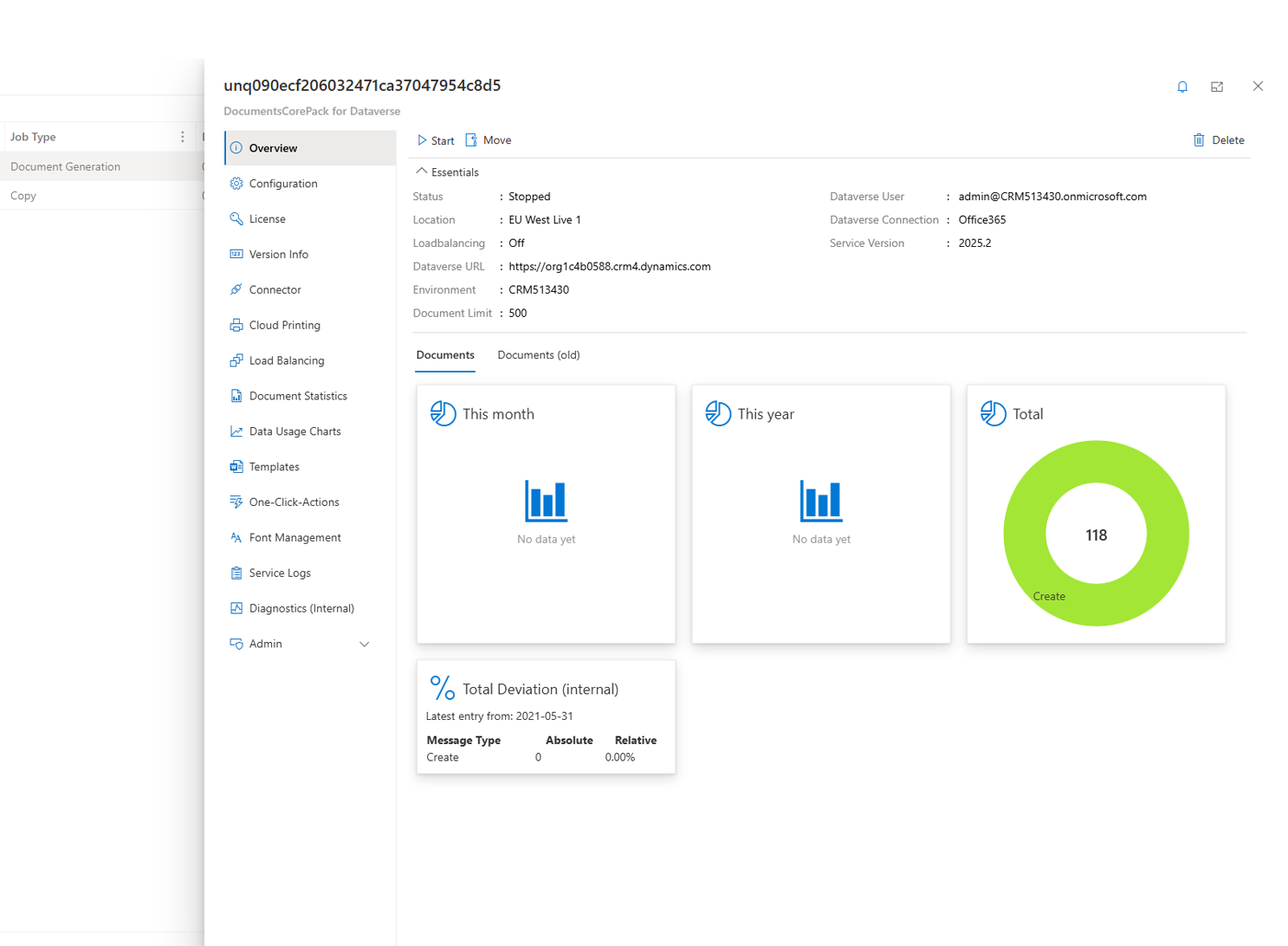
Task: Open Job Type column options menu
Action: pyautogui.click(x=183, y=137)
